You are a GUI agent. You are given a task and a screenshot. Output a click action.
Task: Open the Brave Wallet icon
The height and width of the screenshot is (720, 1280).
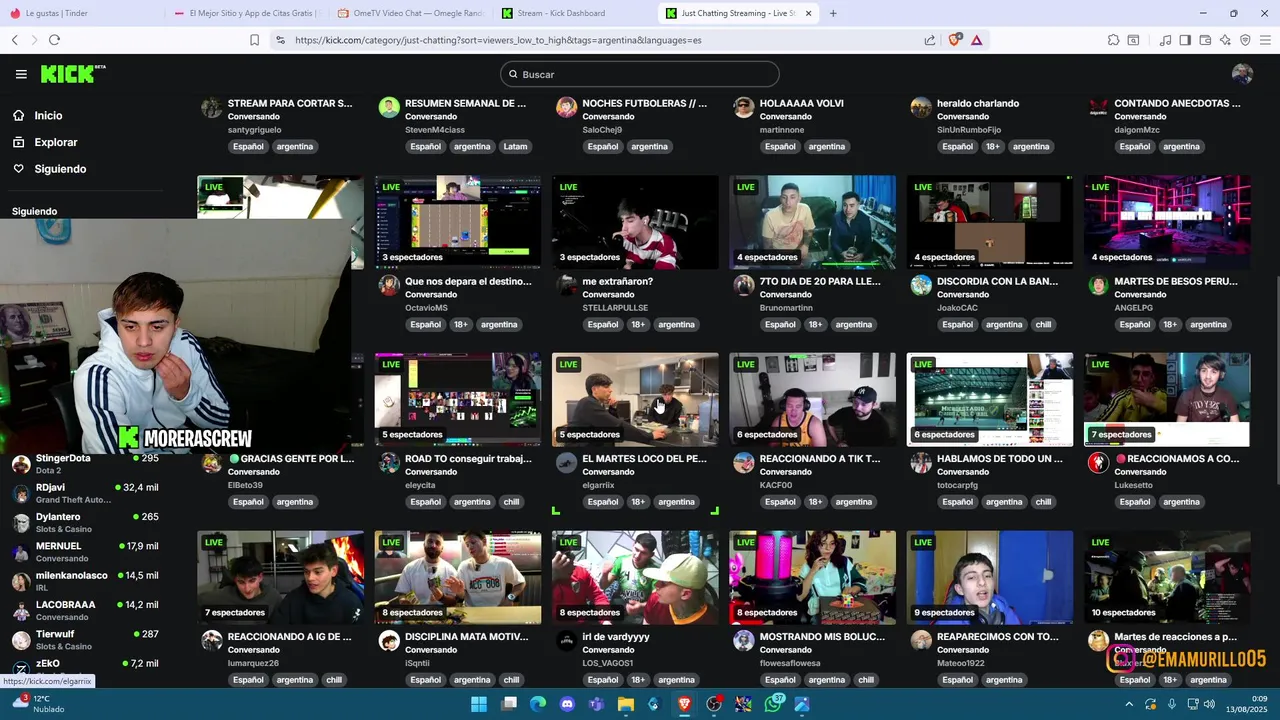coord(1205,40)
